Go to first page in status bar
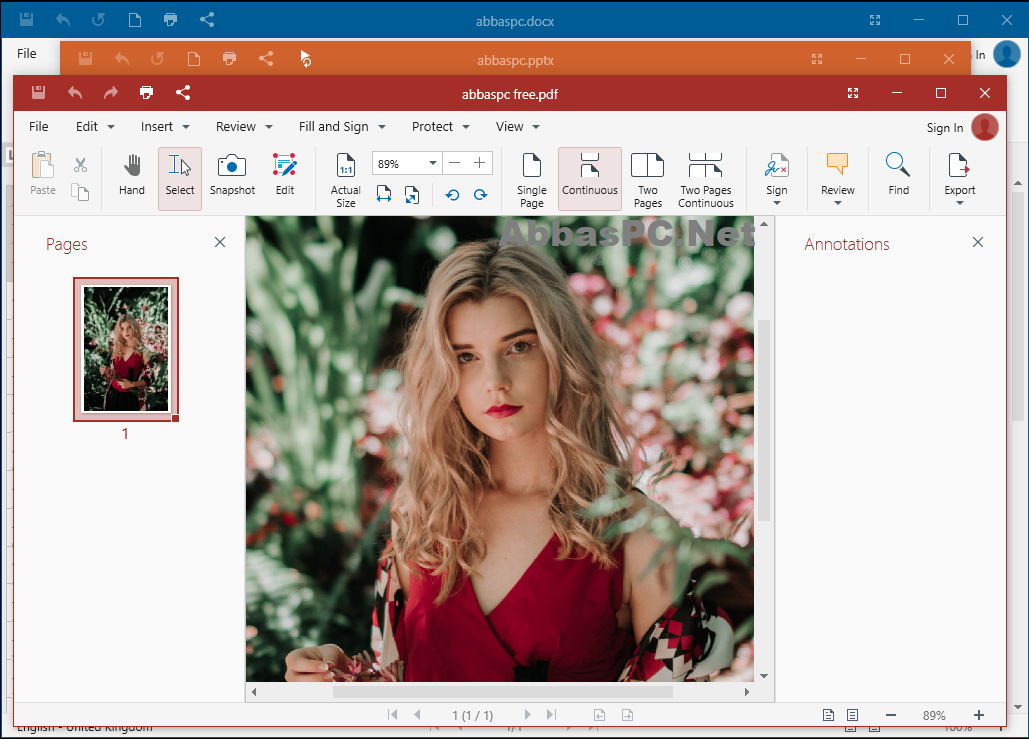Image resolution: width=1029 pixels, height=739 pixels. [392, 715]
